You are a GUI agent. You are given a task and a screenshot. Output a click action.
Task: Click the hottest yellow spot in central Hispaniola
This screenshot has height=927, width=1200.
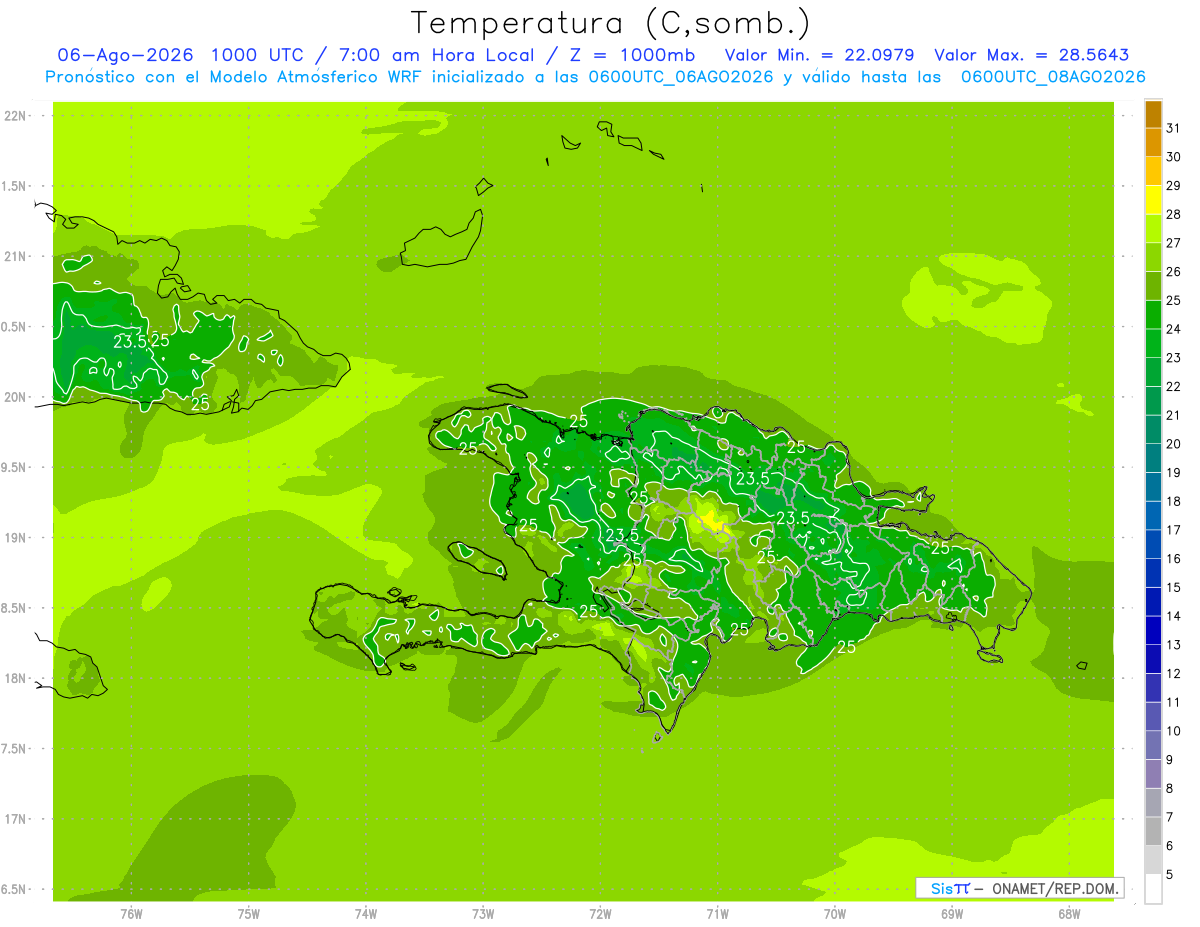(x=712, y=520)
